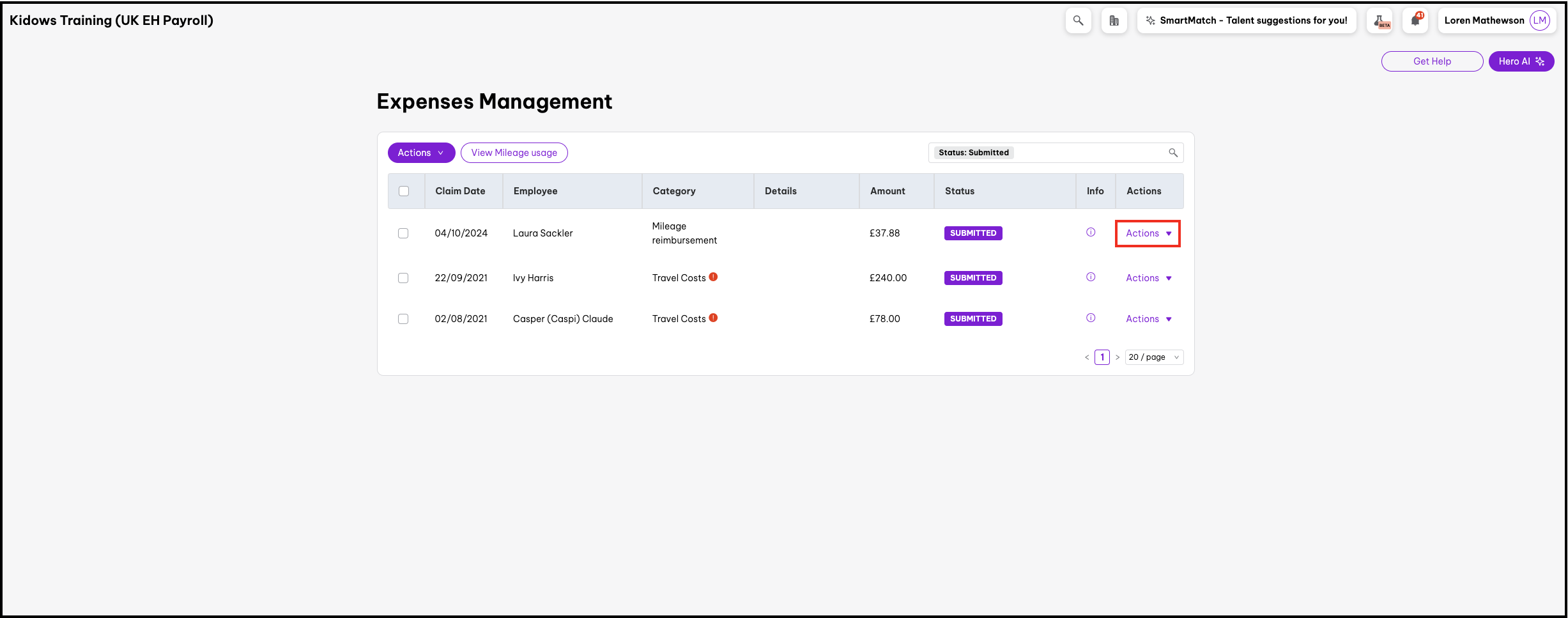This screenshot has height=618, width=1568.
Task: Click the Status: Submitted filter search field
Action: [x=1086, y=153]
